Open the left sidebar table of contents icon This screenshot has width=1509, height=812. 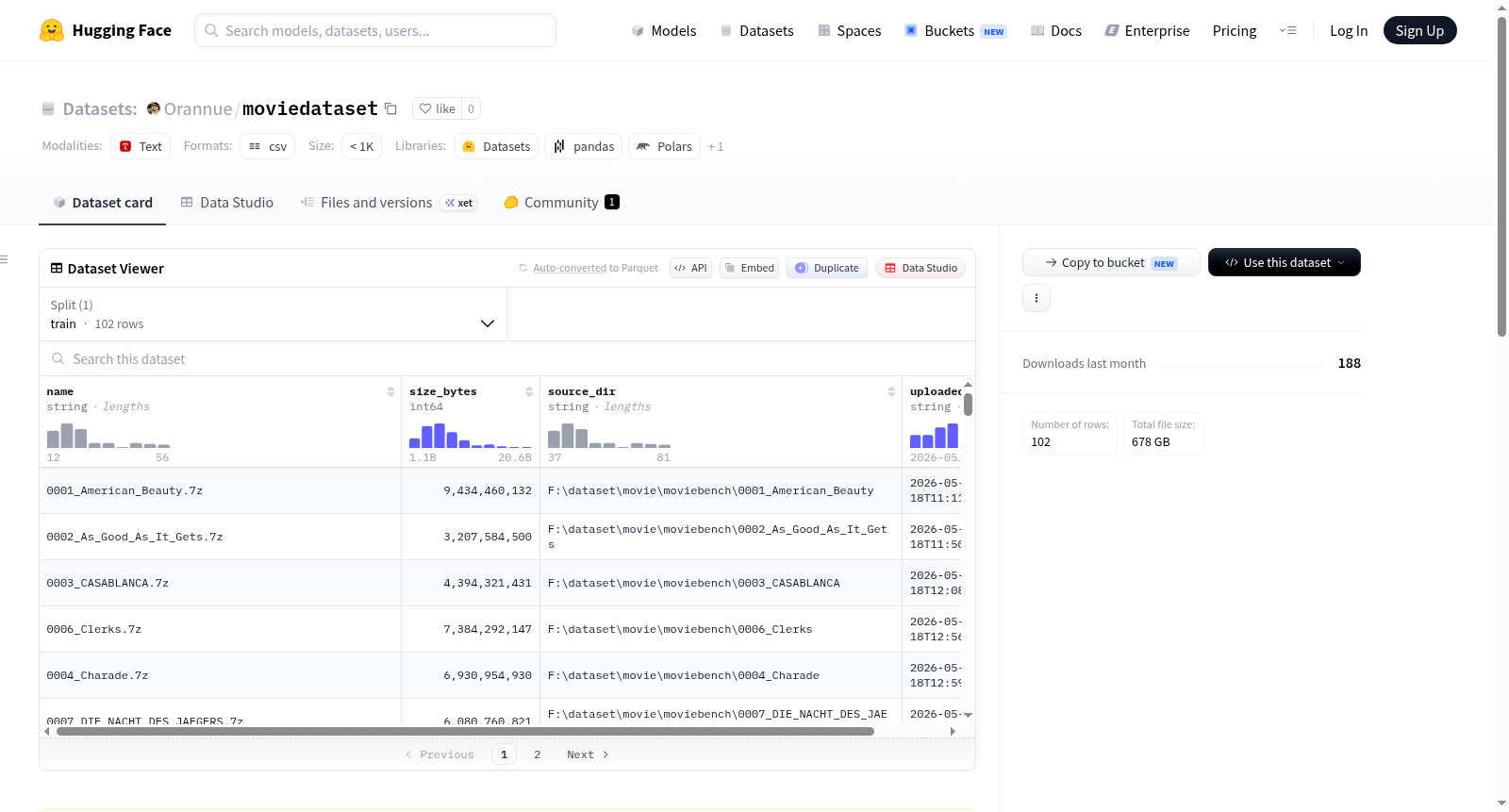tap(4, 259)
